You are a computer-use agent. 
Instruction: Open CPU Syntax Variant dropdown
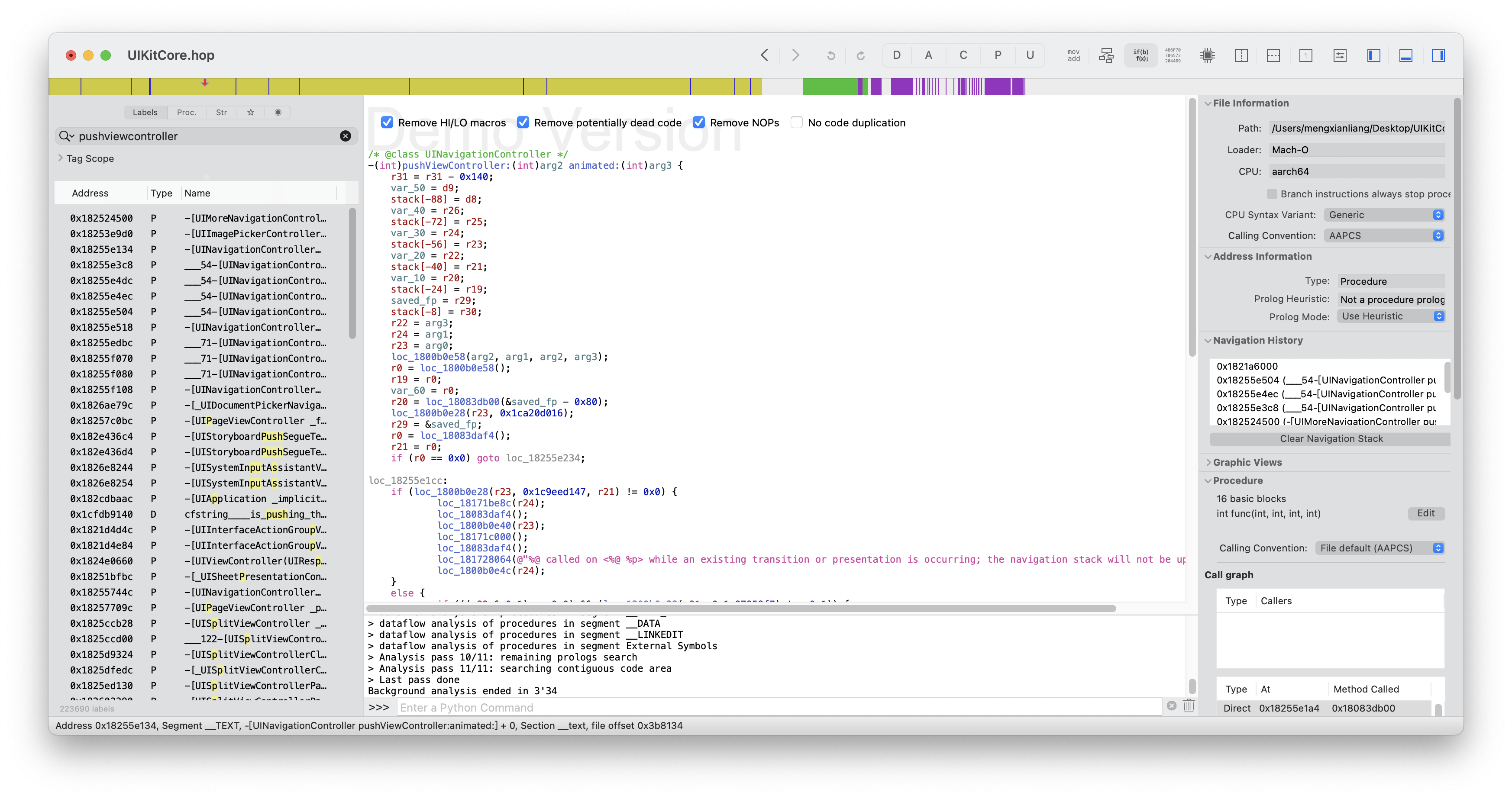[x=1385, y=215]
